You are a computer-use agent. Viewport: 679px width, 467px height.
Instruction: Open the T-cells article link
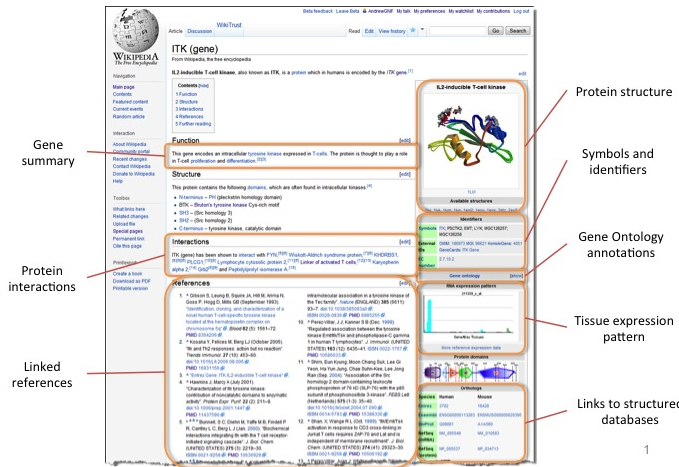point(320,154)
